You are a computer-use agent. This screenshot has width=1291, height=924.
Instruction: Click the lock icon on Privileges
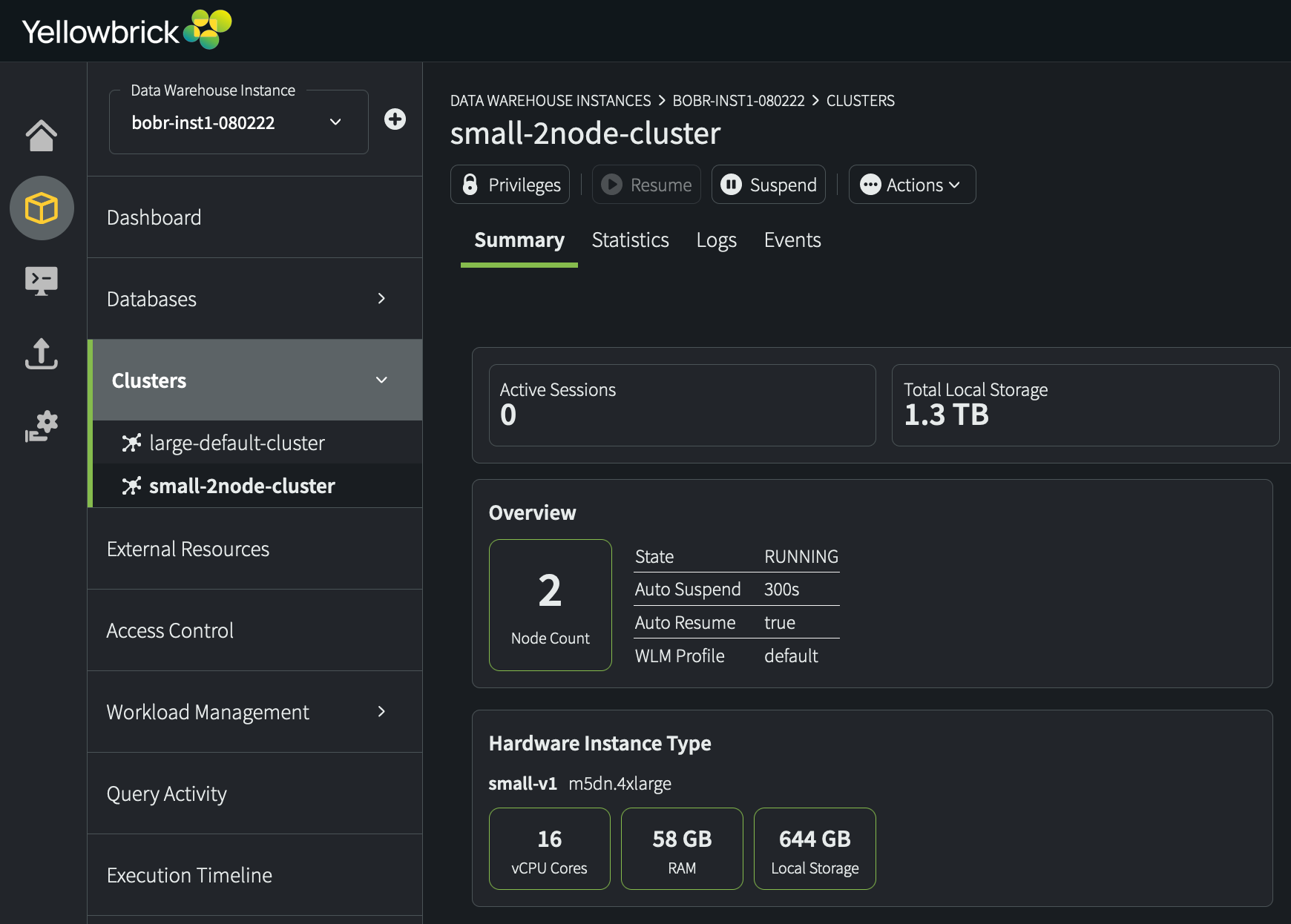(470, 185)
